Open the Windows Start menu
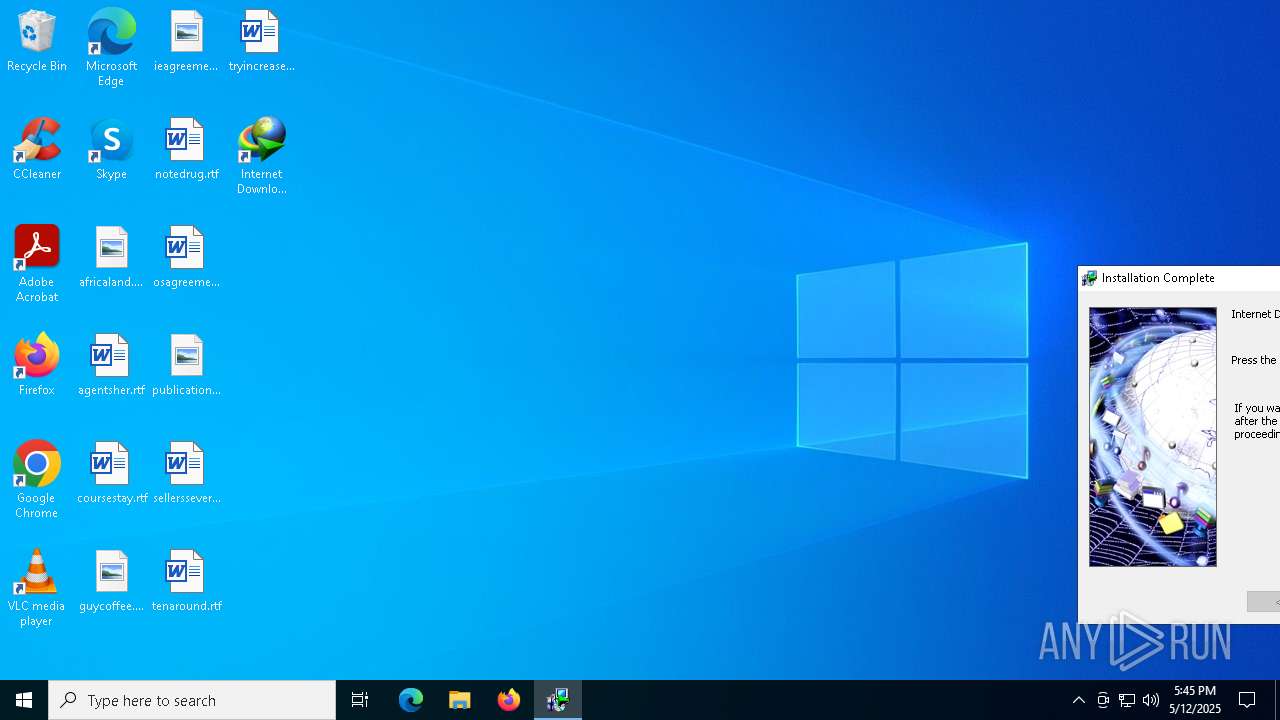Screen dimensions: 1280x720 (x=24, y=700)
